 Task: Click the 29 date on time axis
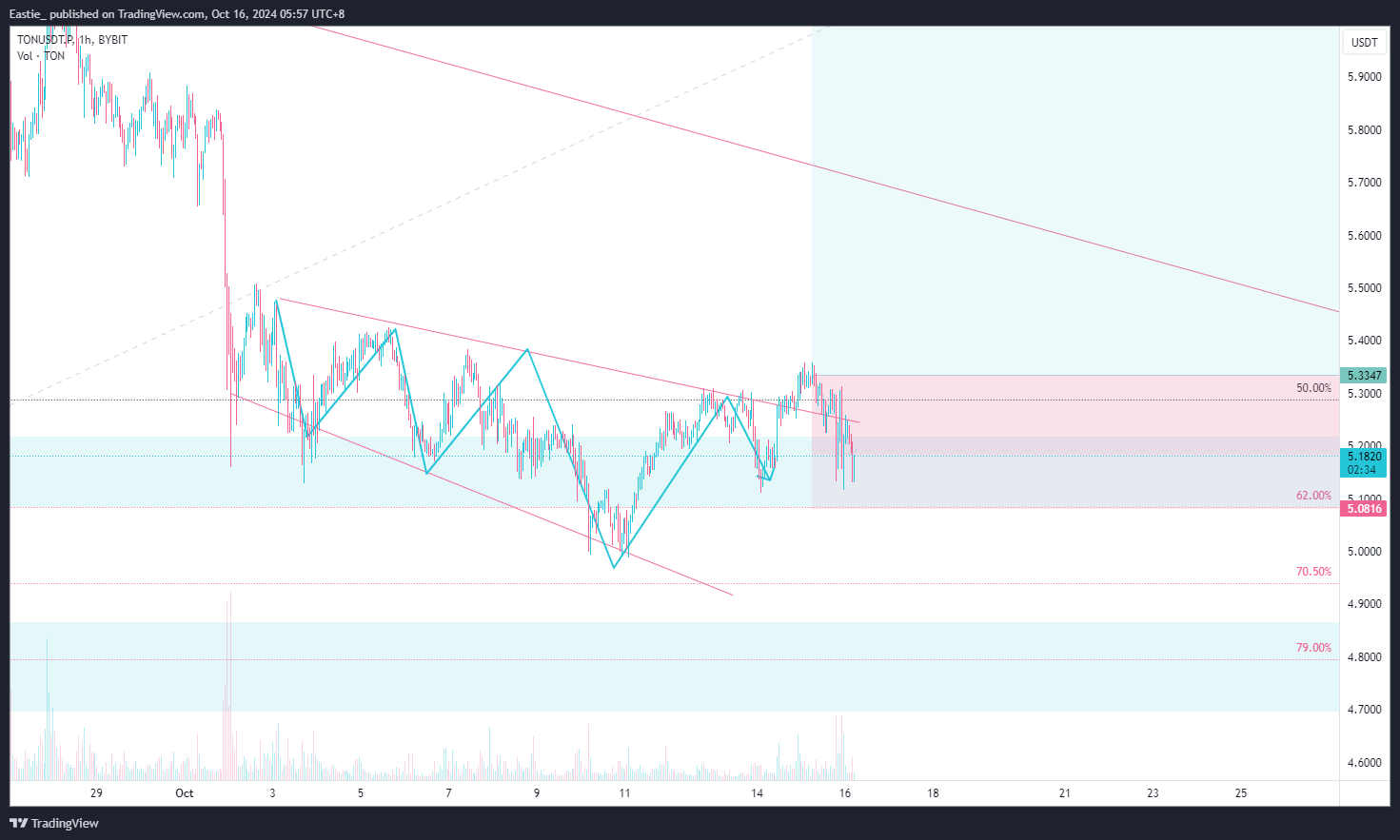[x=96, y=793]
